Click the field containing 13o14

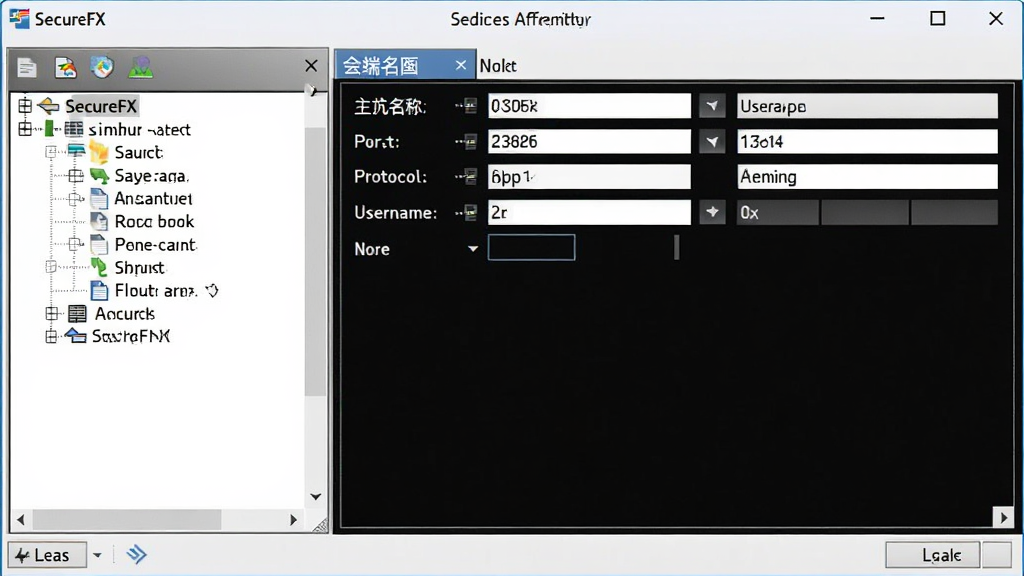867,141
